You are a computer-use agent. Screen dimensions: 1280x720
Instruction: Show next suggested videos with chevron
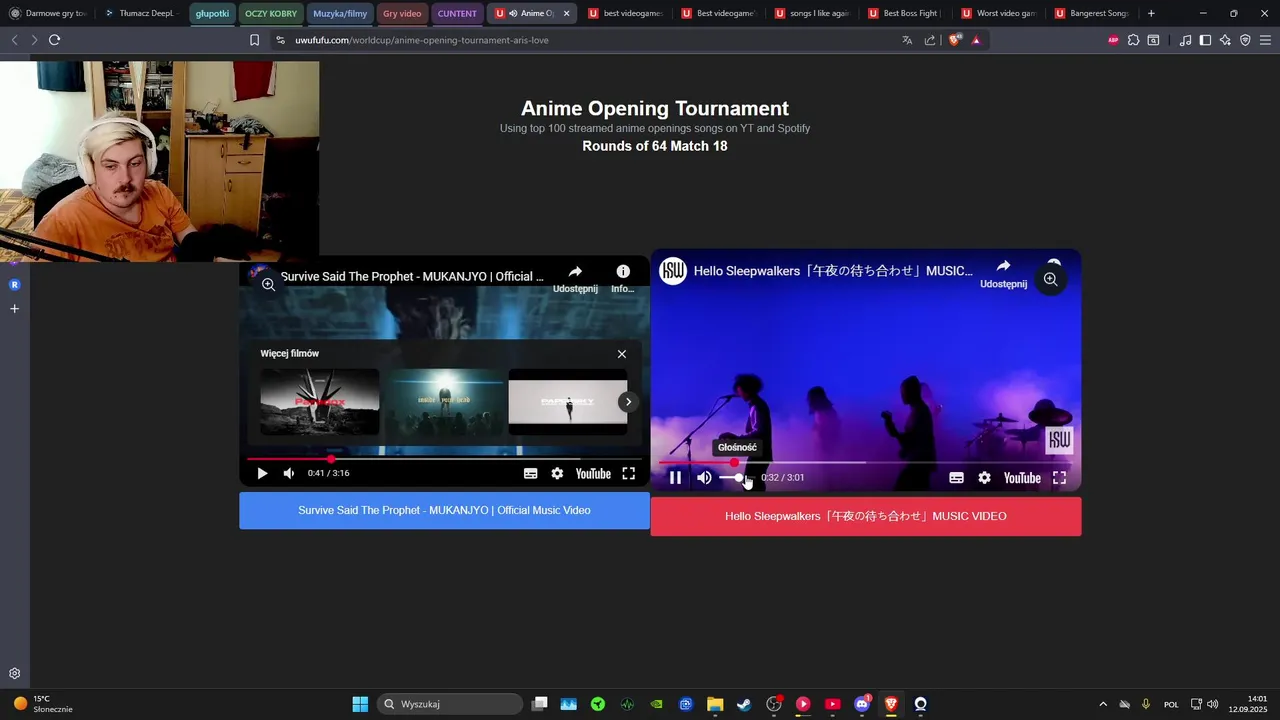pyautogui.click(x=628, y=402)
